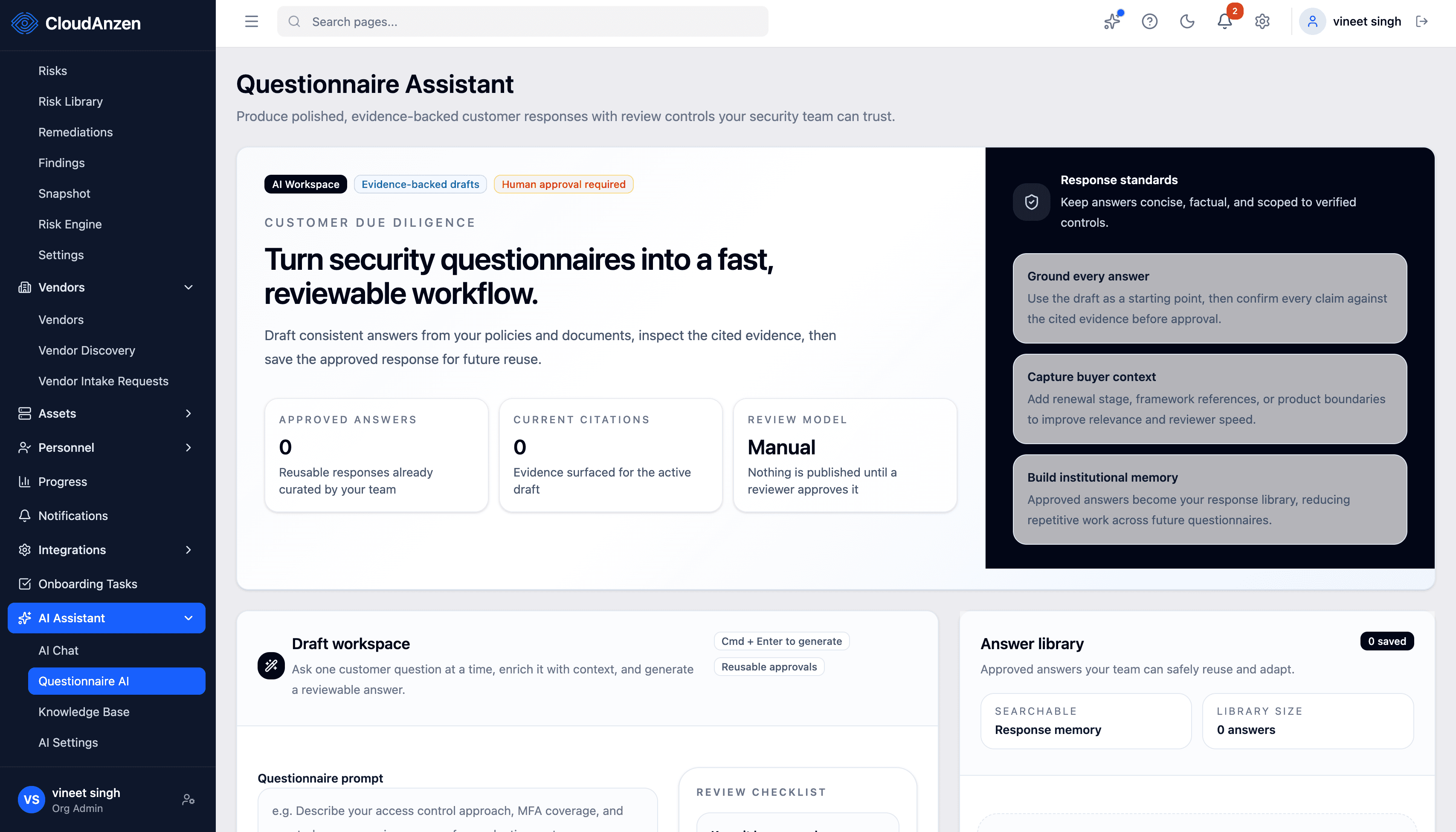Click the user avatar icon beside vineet singh
The width and height of the screenshot is (1456, 832).
click(x=1313, y=22)
